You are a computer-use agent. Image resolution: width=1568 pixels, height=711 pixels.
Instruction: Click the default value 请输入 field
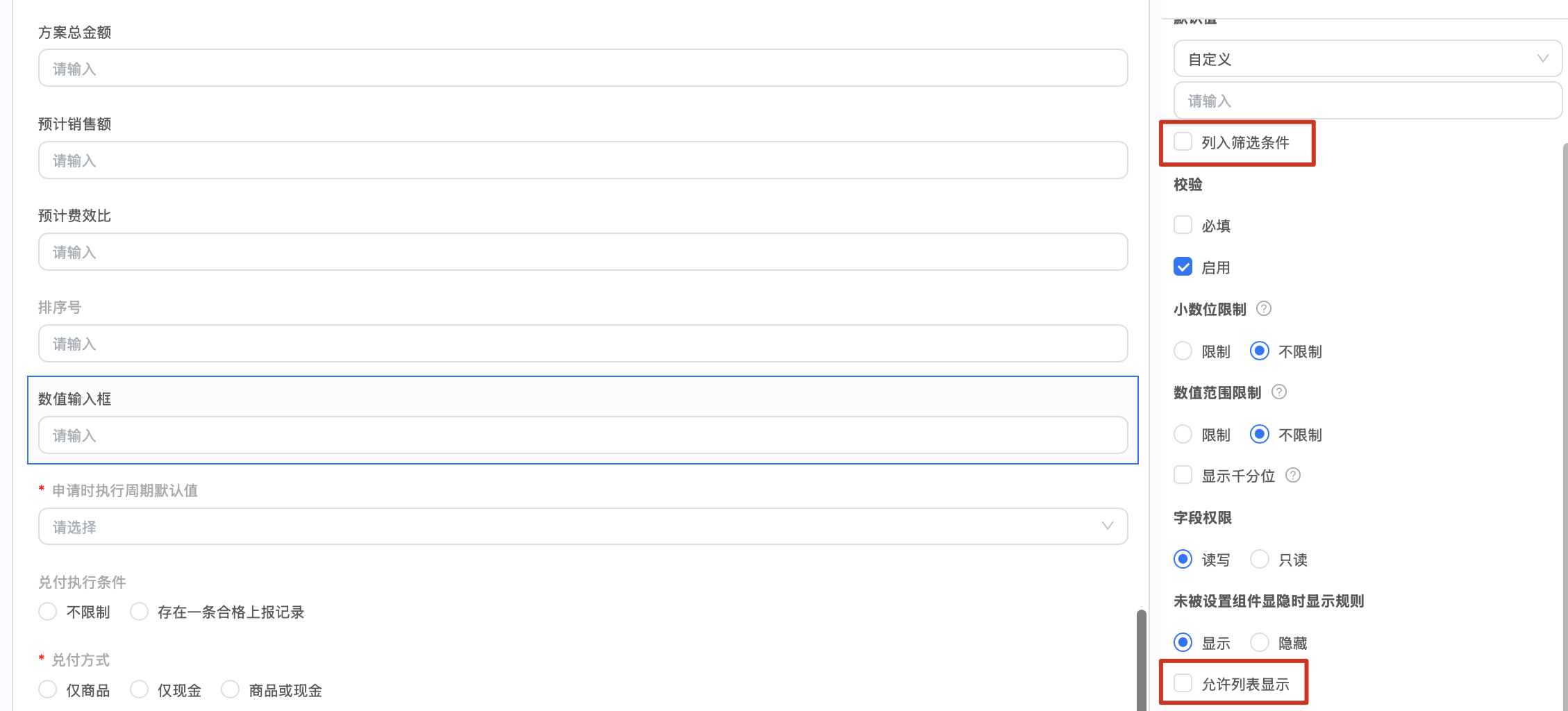pos(1367,101)
